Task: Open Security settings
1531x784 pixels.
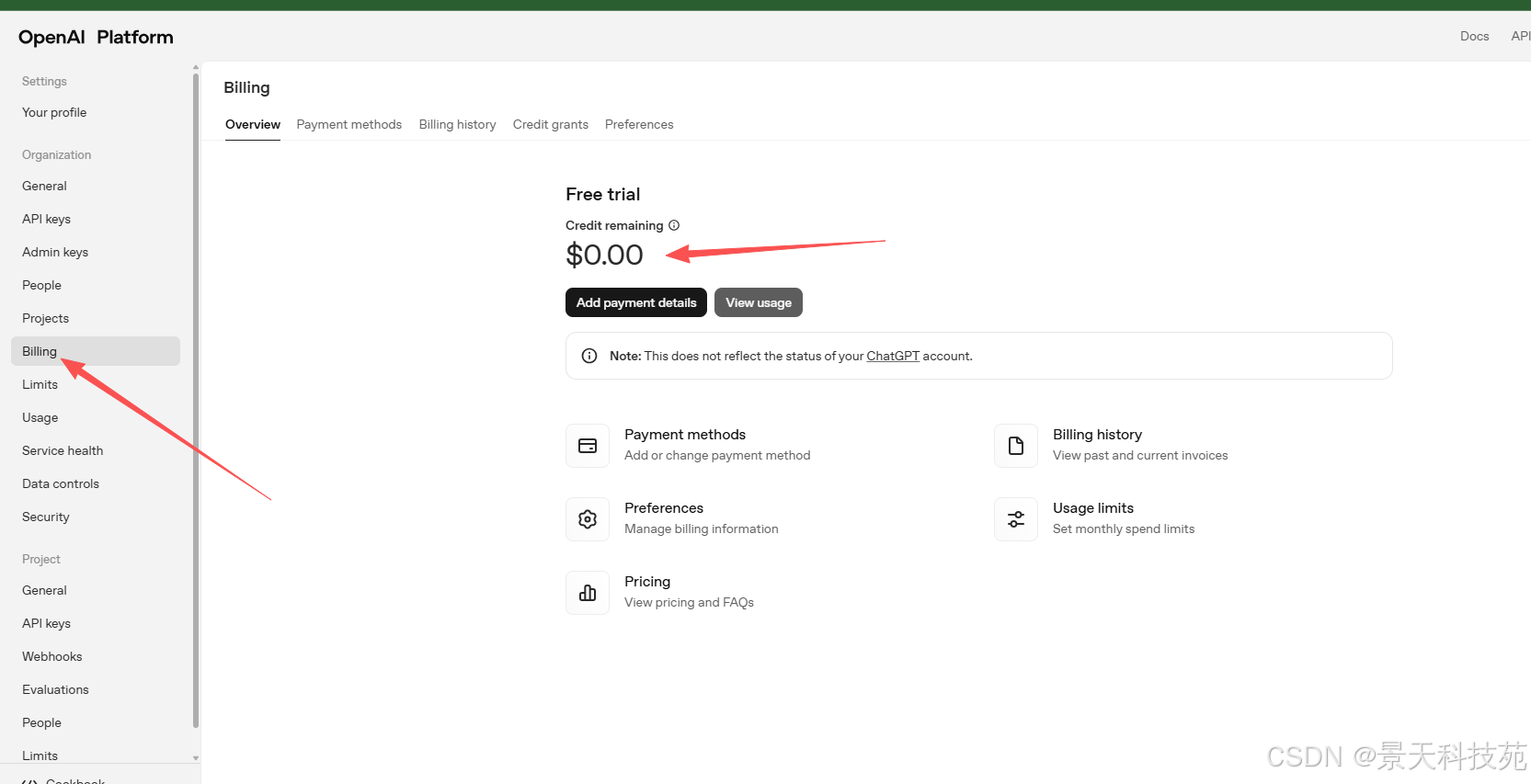Action: point(96,517)
